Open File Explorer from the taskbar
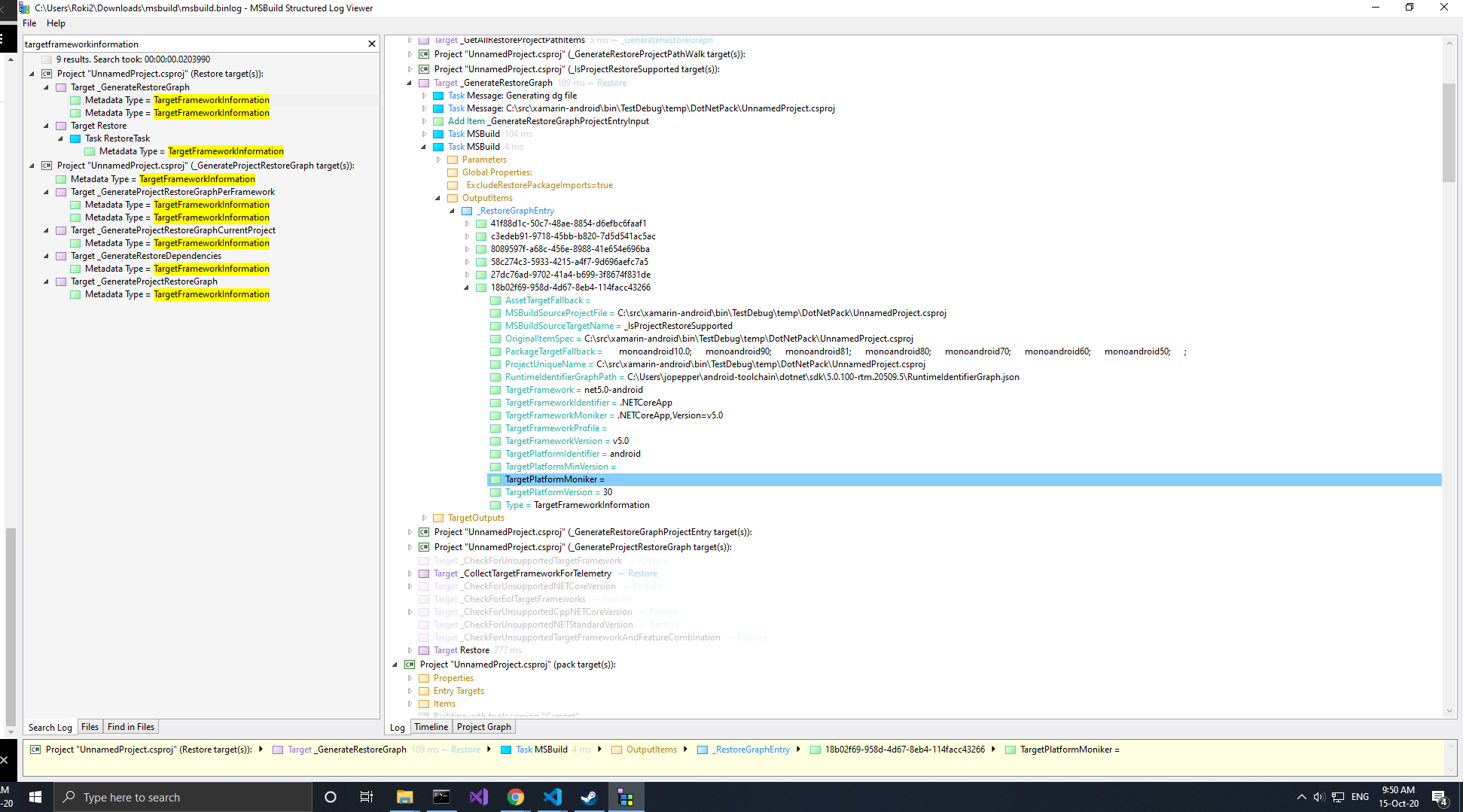The height and width of the screenshot is (812, 1463). (x=405, y=797)
